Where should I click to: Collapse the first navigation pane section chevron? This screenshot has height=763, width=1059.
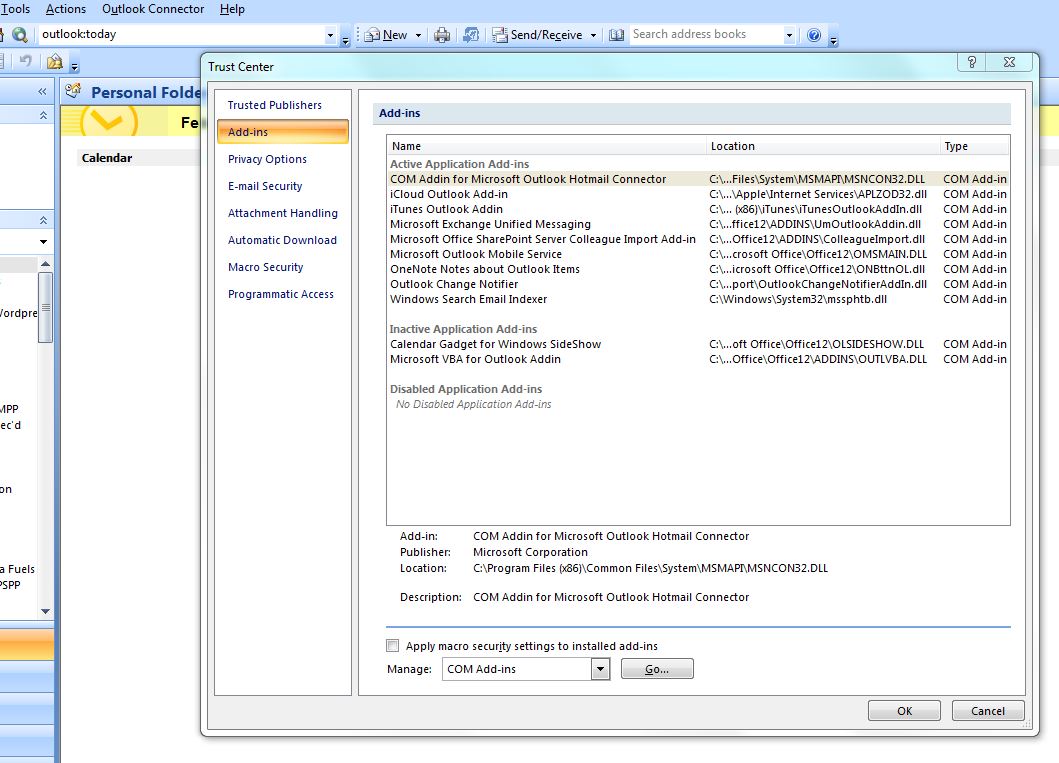(43, 115)
